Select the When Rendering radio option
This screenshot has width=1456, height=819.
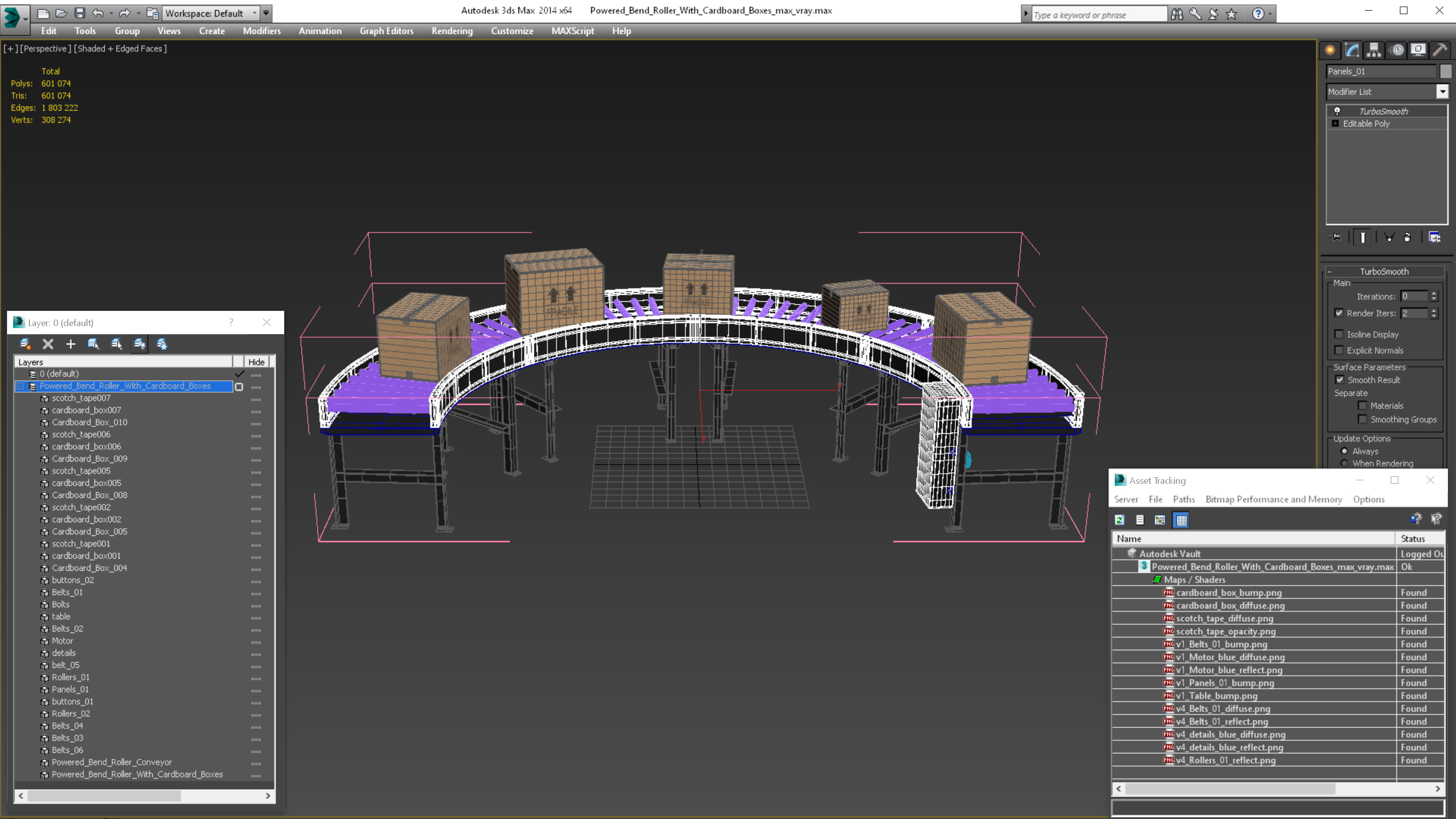coord(1344,464)
